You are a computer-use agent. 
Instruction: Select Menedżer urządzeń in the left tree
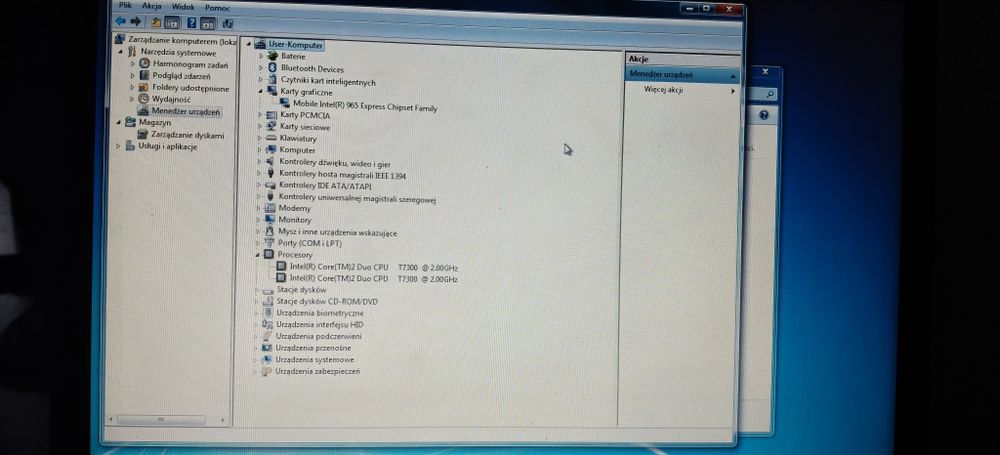click(x=186, y=112)
